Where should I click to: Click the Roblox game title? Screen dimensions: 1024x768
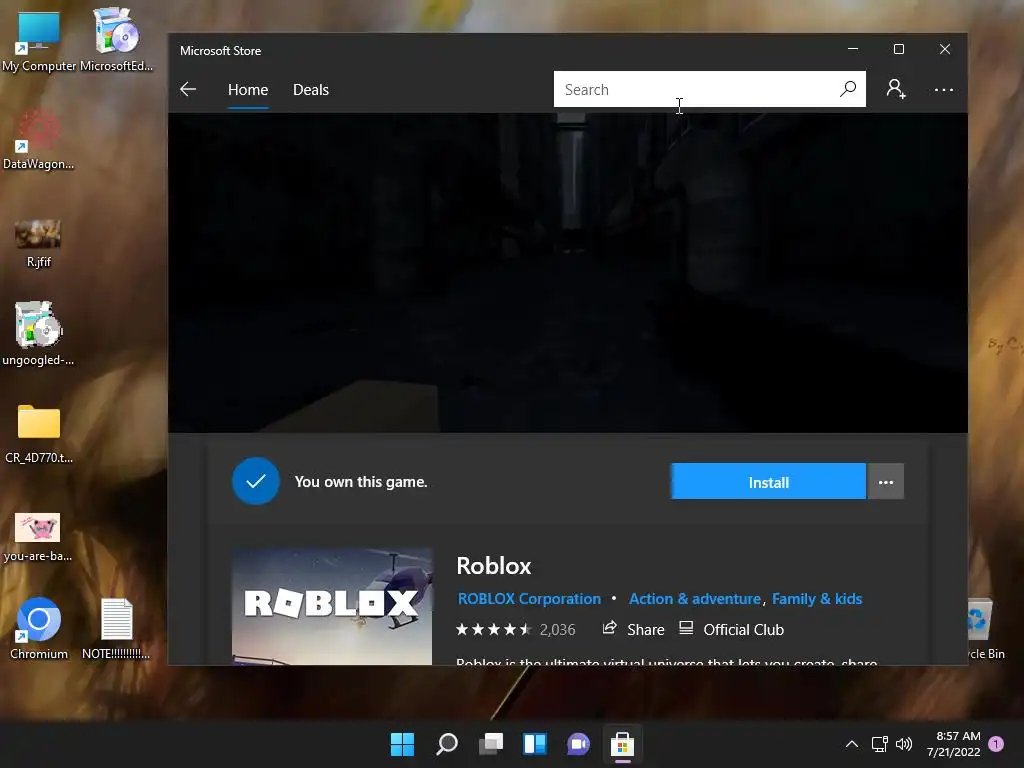pyautogui.click(x=494, y=566)
